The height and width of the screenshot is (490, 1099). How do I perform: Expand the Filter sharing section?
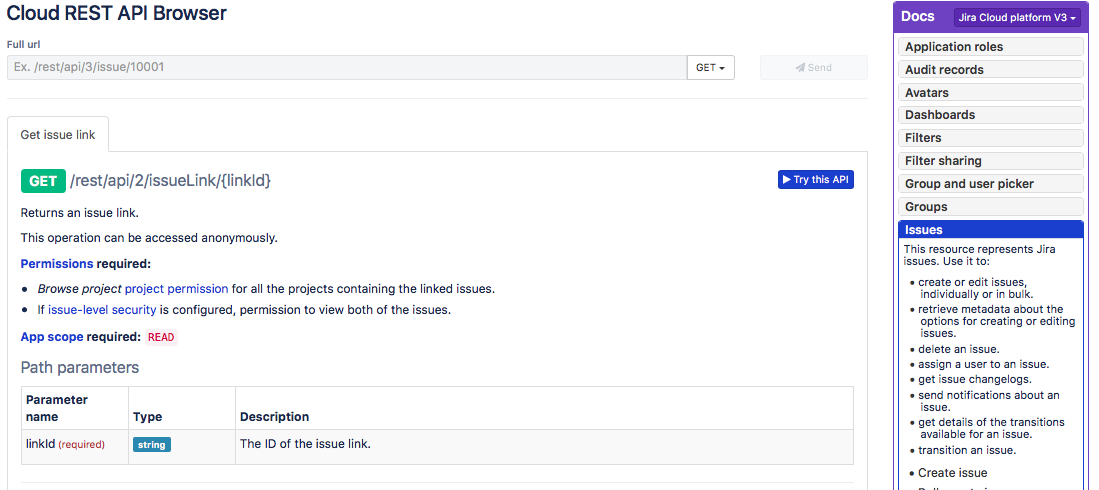(990, 161)
